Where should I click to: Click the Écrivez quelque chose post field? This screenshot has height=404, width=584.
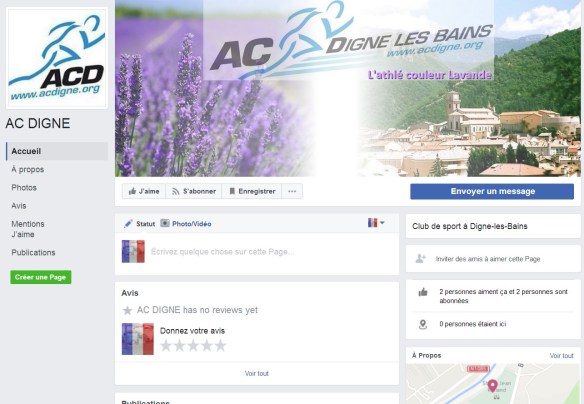[x=271, y=252]
